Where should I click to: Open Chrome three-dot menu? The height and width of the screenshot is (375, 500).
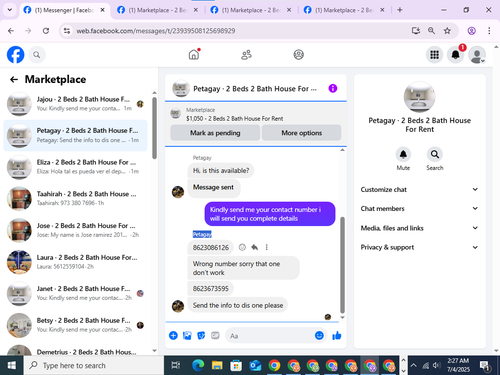[489, 31]
